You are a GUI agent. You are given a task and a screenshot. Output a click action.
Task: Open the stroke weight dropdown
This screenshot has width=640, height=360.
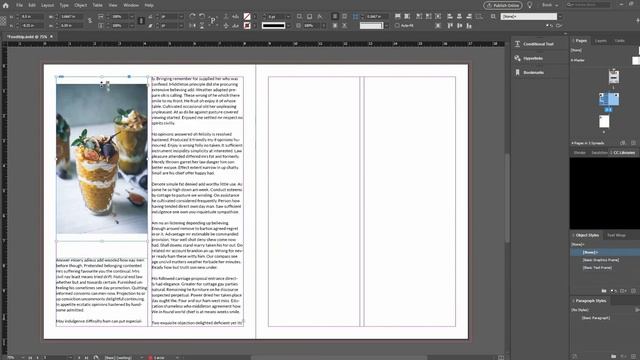coord(288,16)
